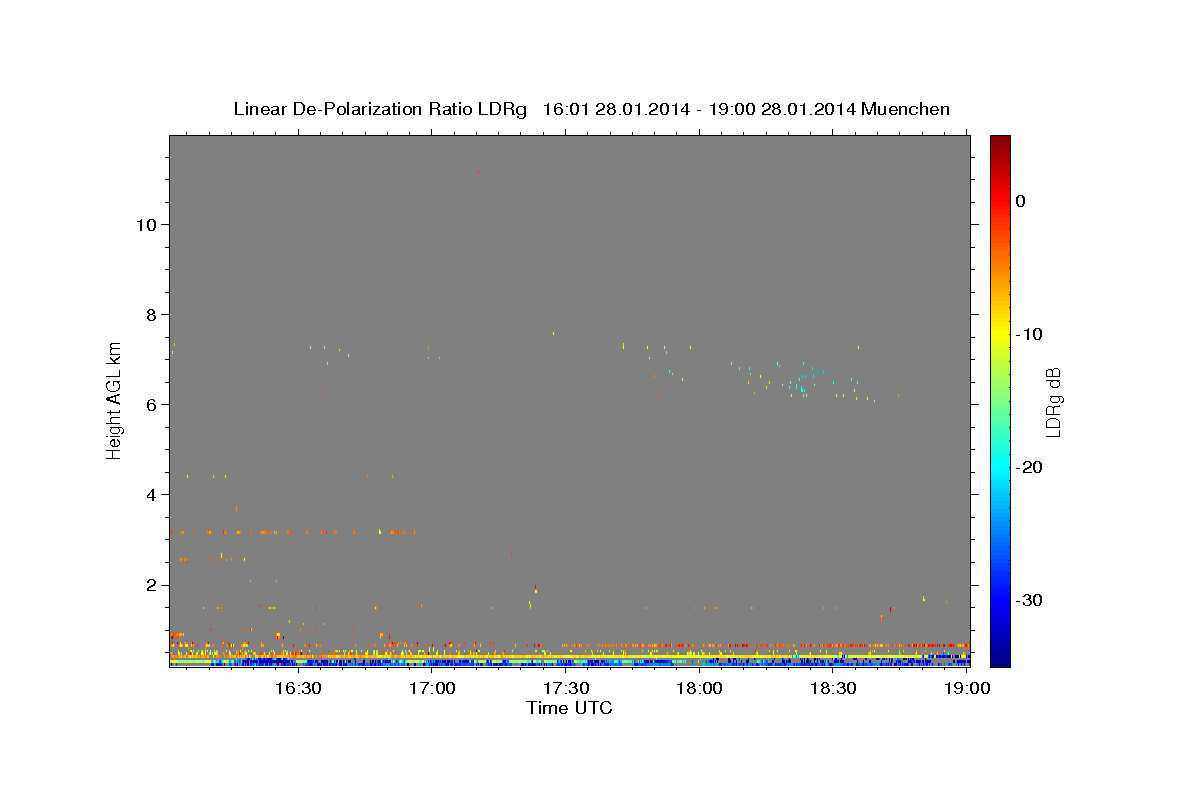This screenshot has width=1200, height=800.
Task: Click the colorbar value -10
Action: point(1030,334)
